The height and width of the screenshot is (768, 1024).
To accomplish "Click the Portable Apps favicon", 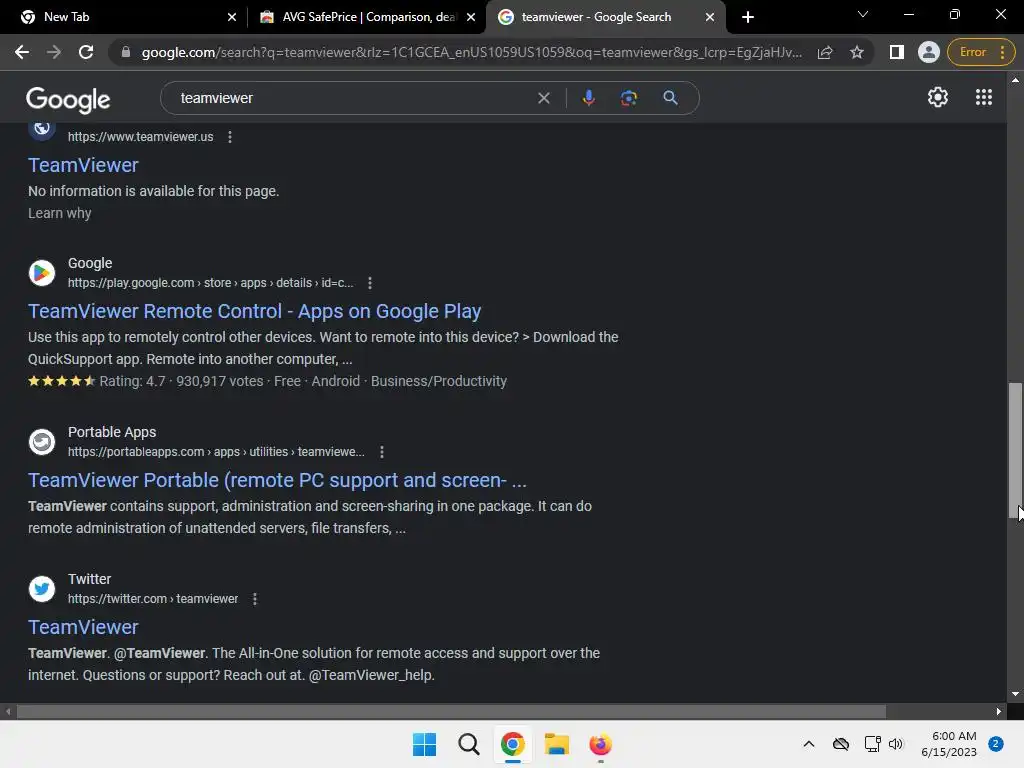I will 42,442.
